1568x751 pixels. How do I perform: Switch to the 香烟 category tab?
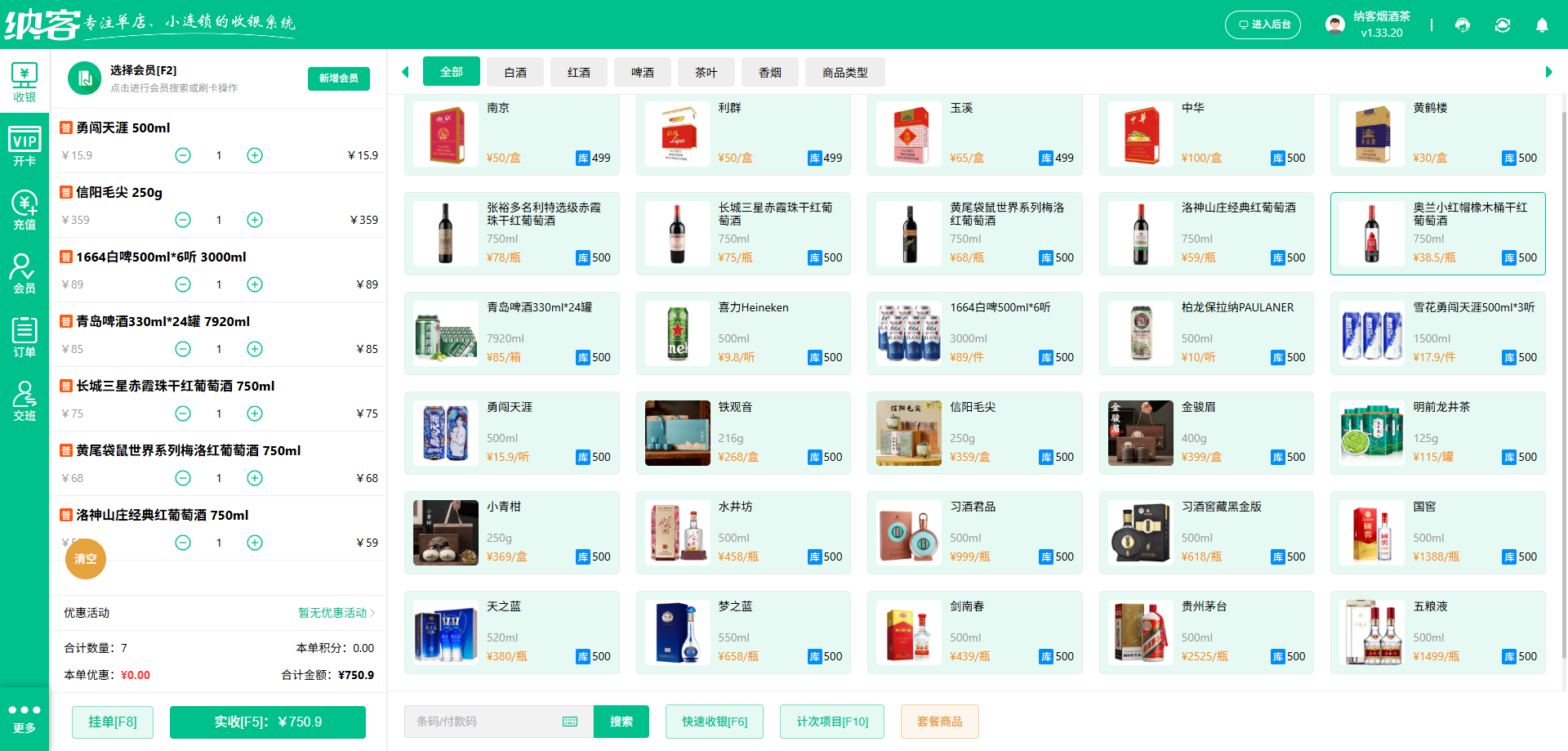769,71
